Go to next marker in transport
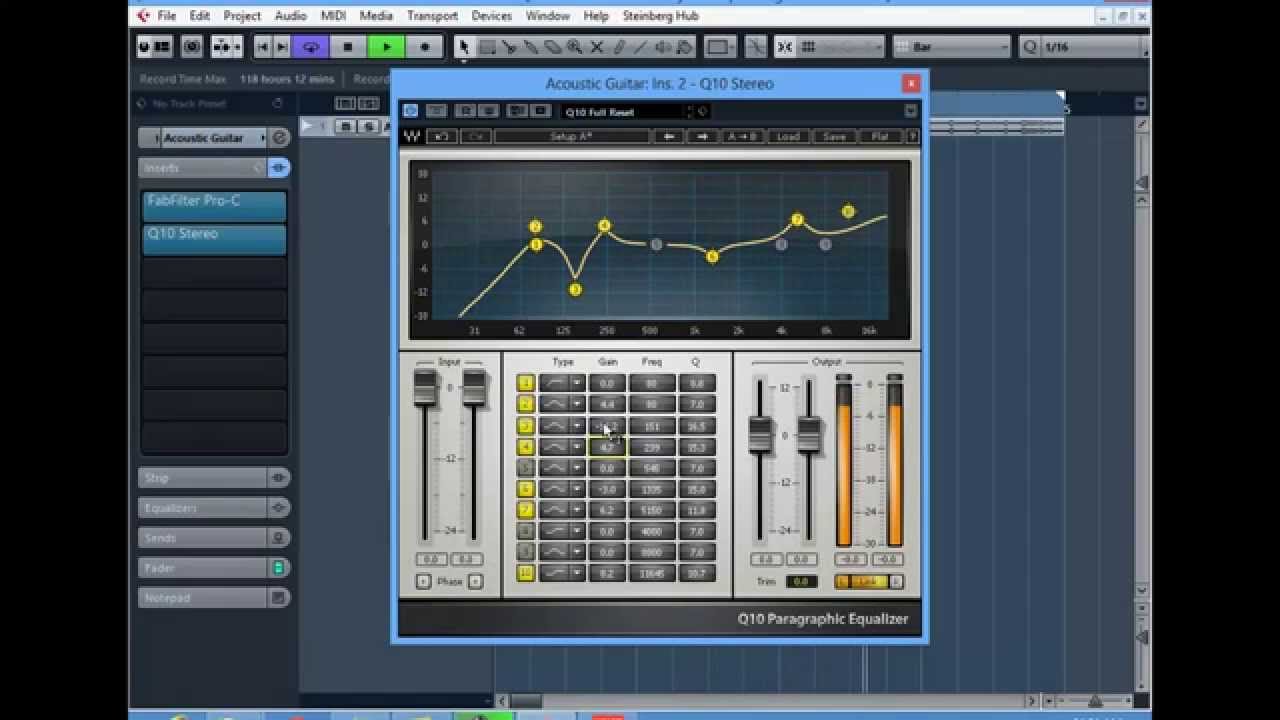Image resolution: width=1280 pixels, height=720 pixels. [281, 46]
